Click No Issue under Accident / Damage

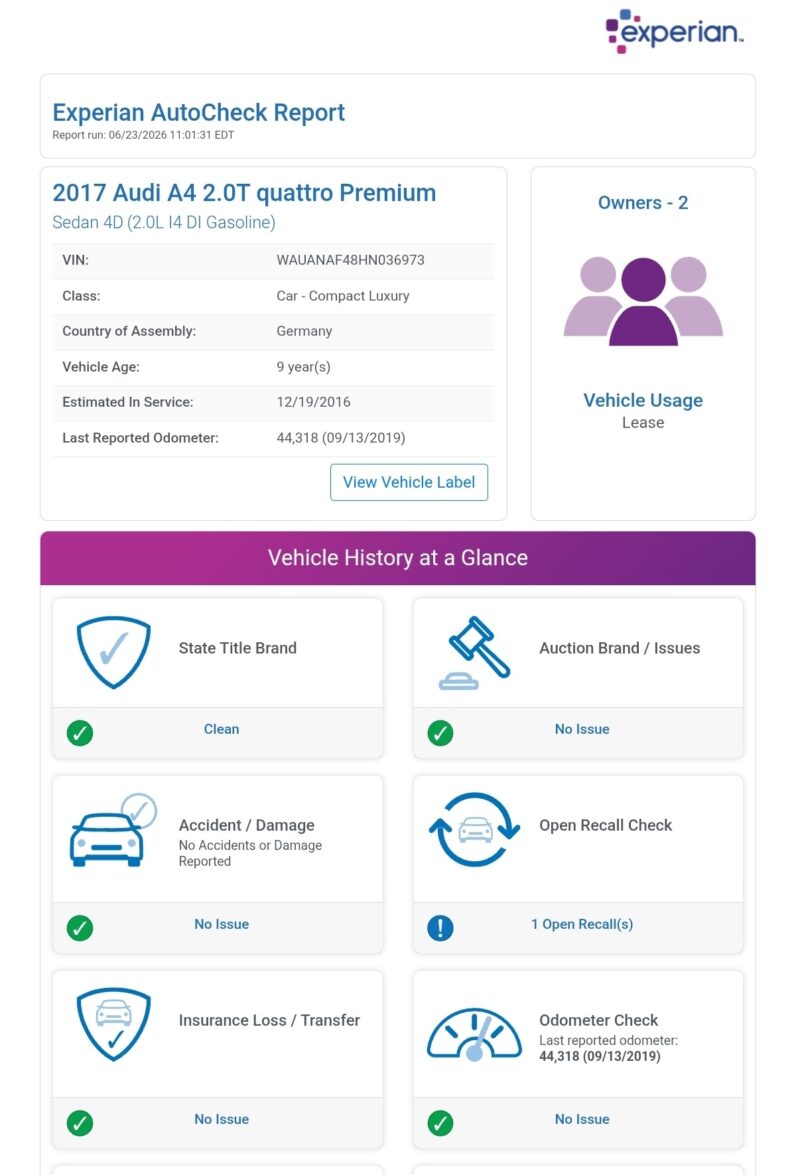[221, 924]
